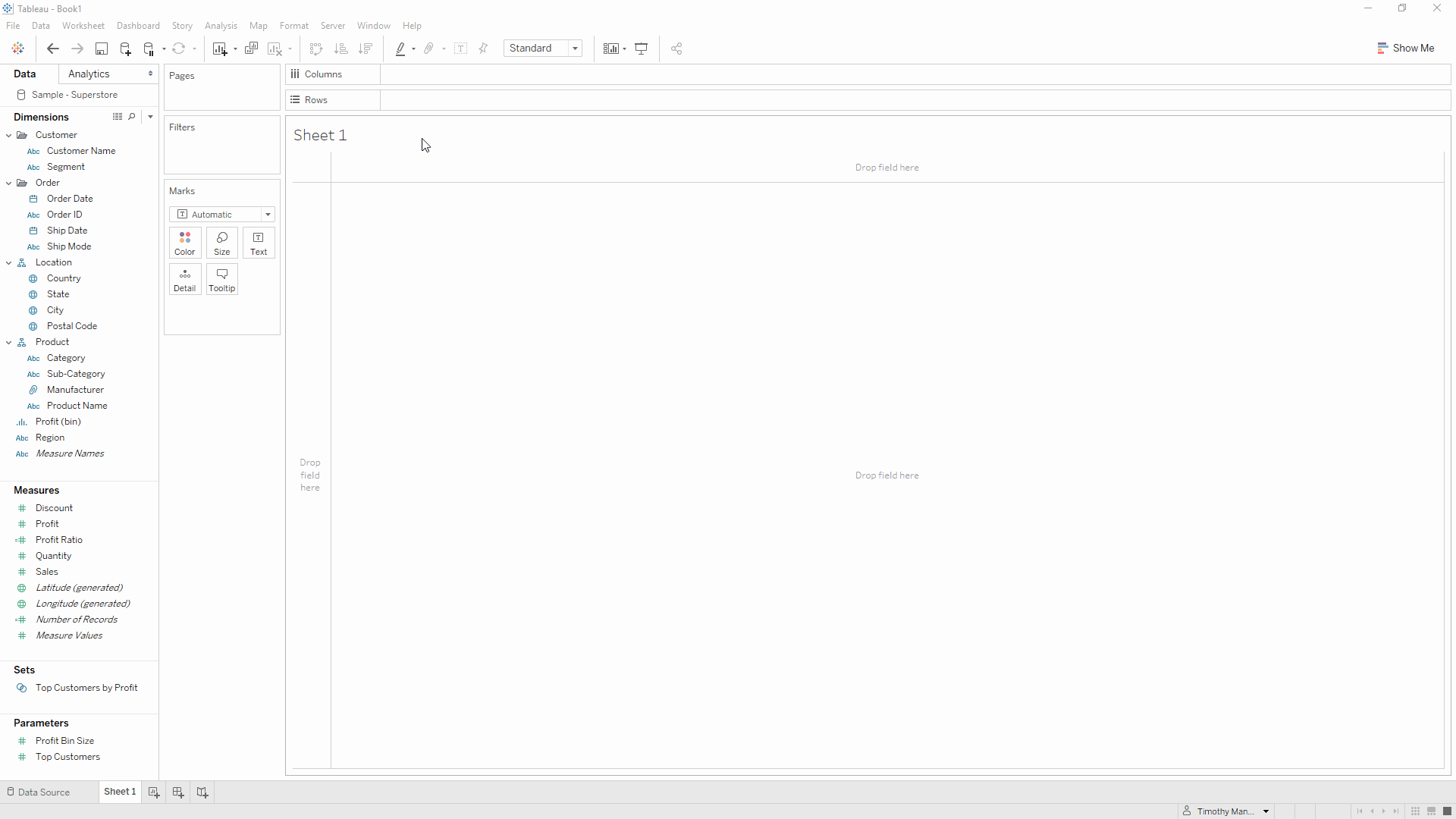Click the Group members paperclip icon

[x=429, y=49]
